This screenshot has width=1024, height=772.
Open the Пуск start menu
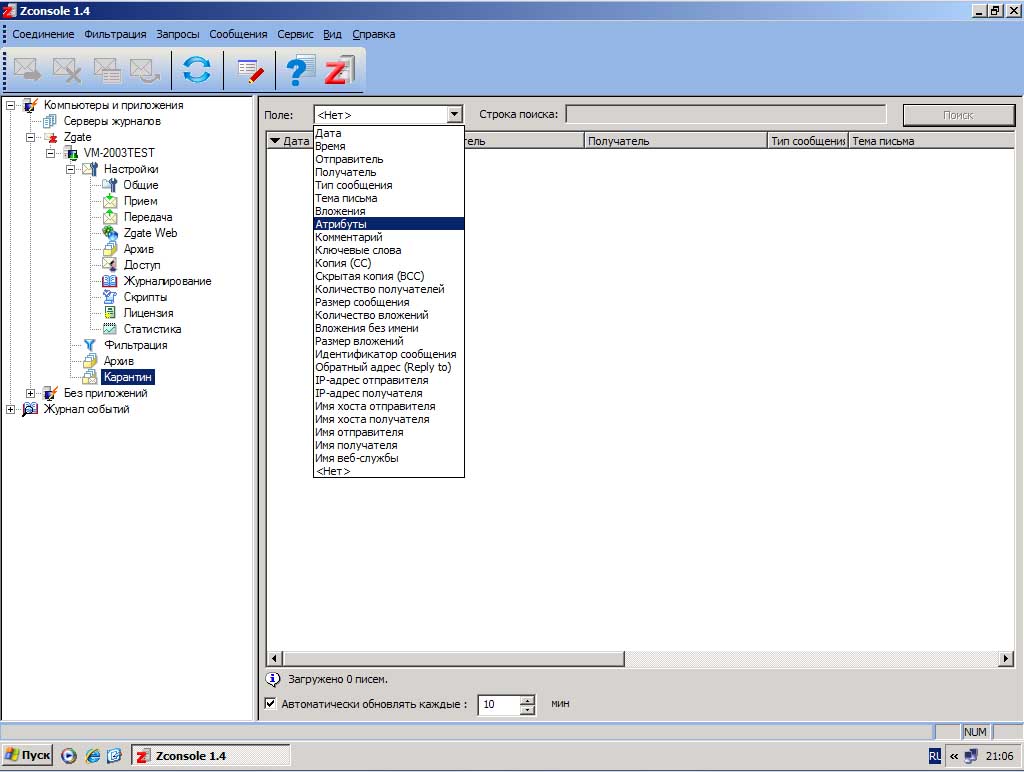pos(27,755)
